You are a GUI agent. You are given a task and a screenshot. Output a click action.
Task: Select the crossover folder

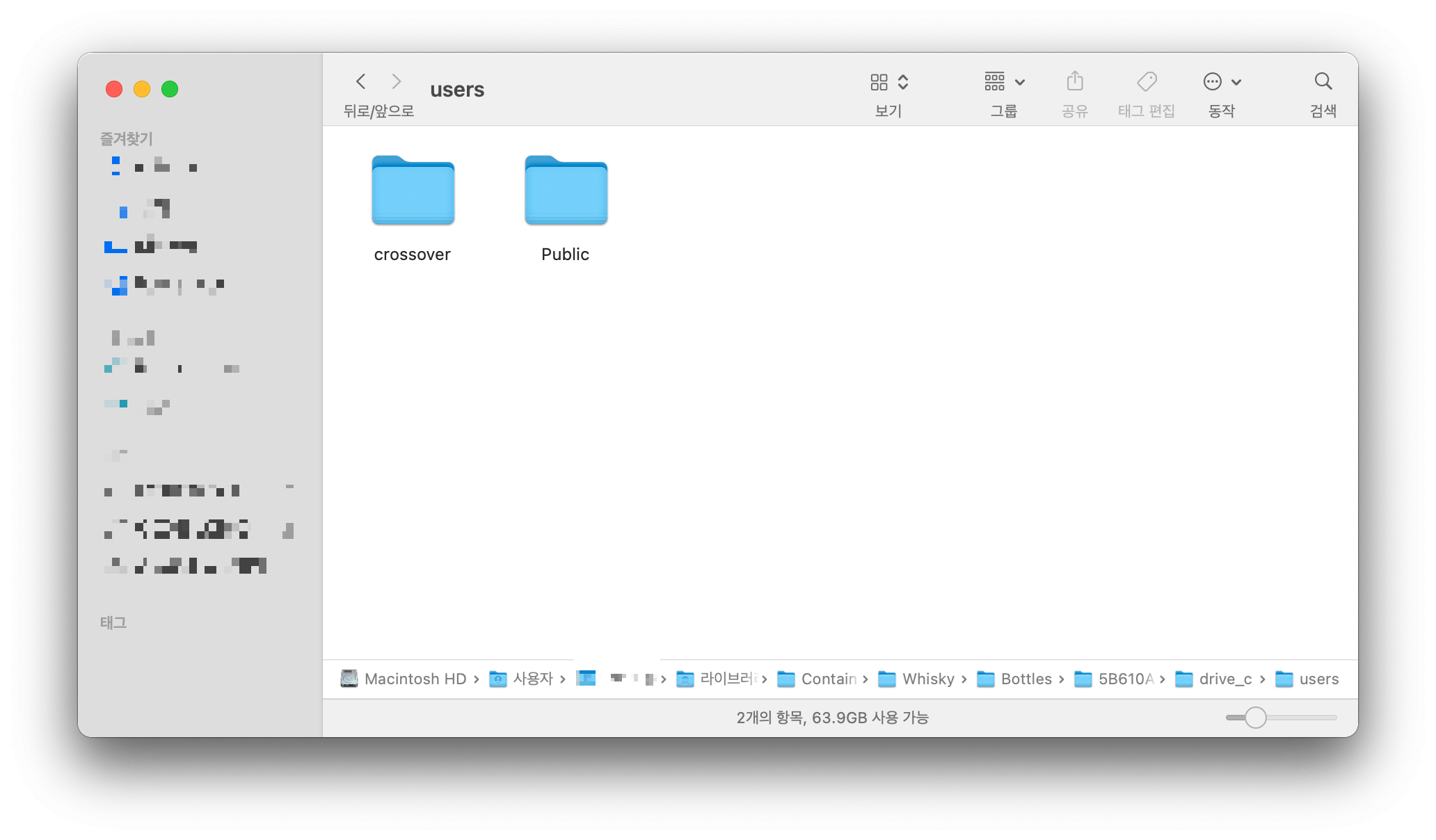(413, 190)
